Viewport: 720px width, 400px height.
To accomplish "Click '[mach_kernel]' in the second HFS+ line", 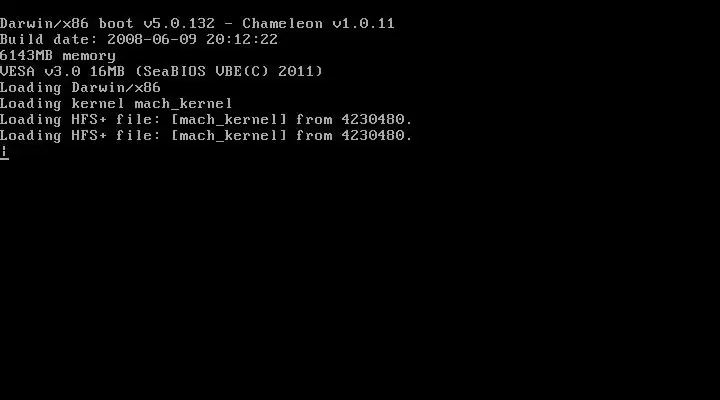I will click(x=229, y=136).
